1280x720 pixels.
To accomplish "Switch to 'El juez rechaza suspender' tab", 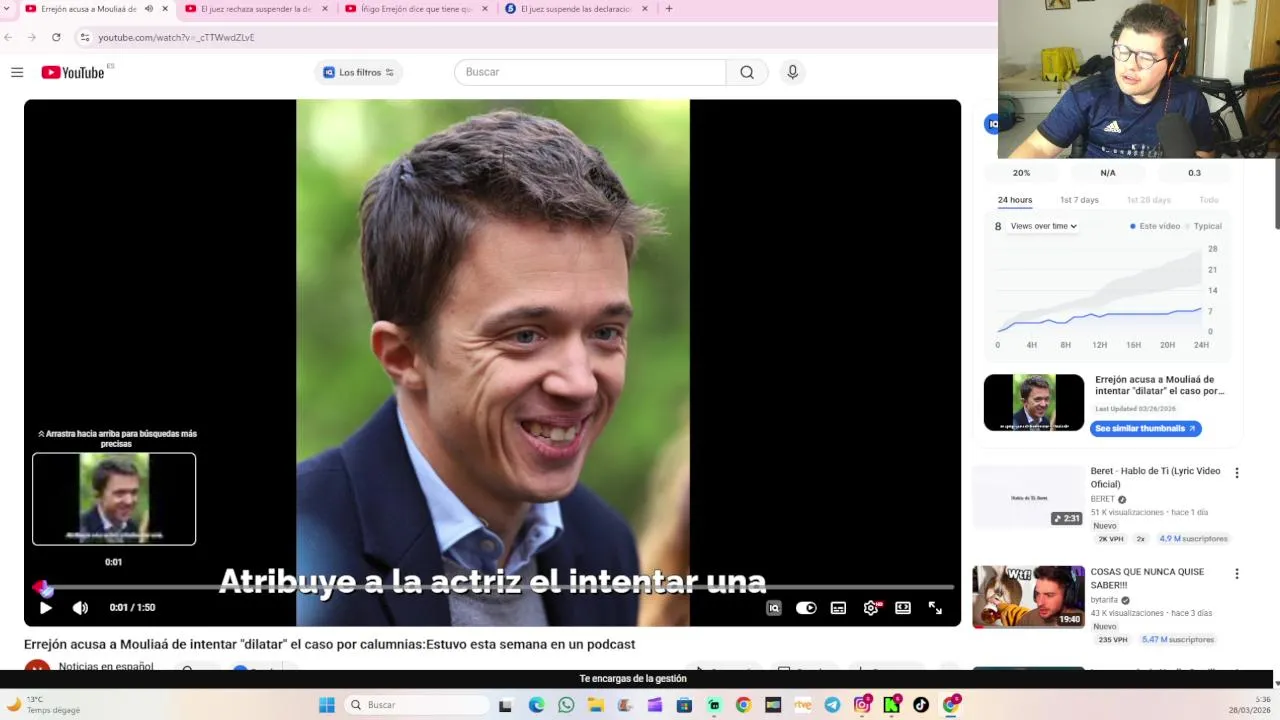I will point(256,9).
